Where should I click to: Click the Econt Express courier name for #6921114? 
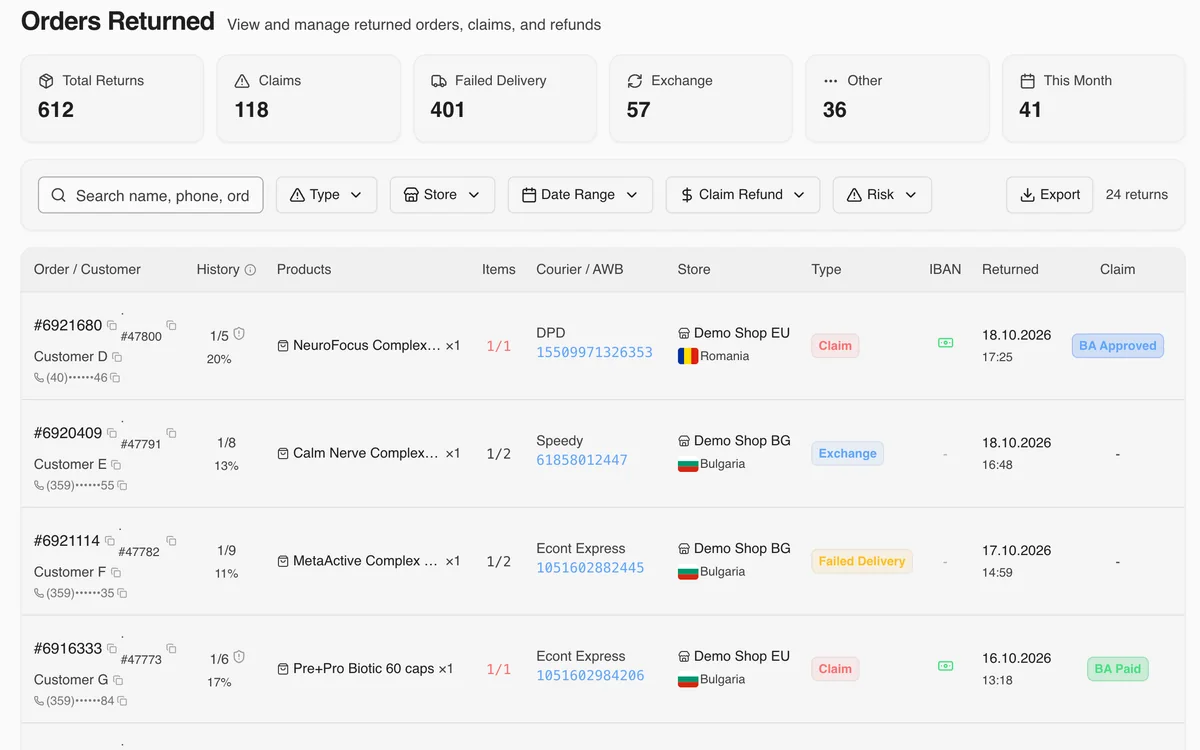pos(581,549)
